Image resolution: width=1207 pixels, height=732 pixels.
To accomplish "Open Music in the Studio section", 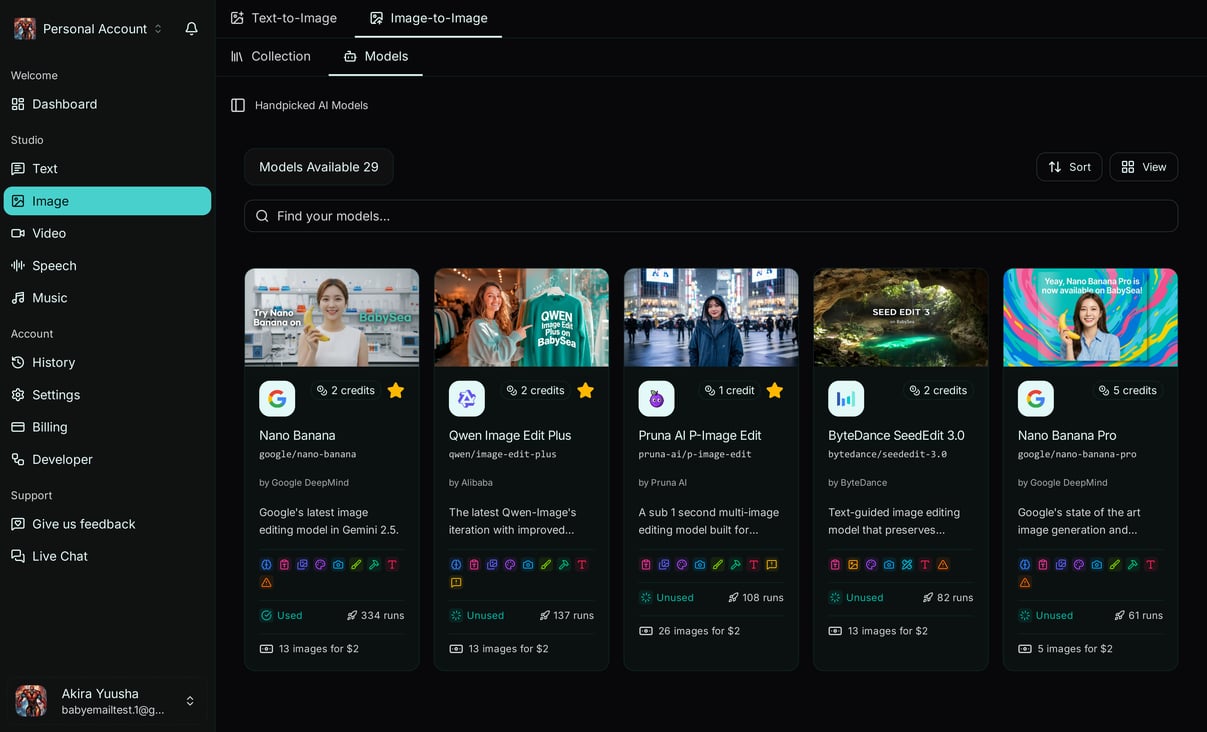I will (51, 297).
